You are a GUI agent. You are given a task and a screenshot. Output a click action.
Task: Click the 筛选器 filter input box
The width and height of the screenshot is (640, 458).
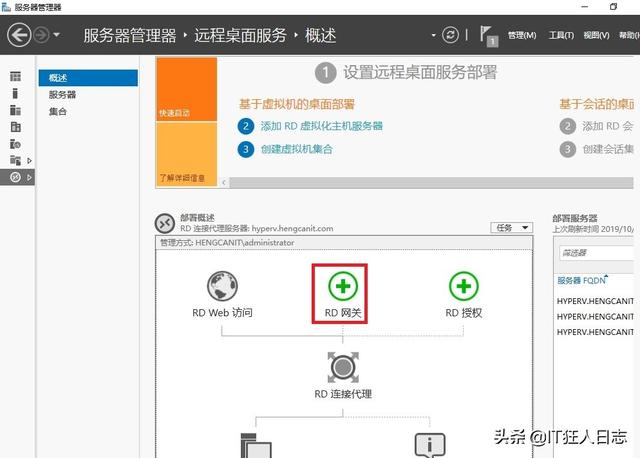point(594,253)
